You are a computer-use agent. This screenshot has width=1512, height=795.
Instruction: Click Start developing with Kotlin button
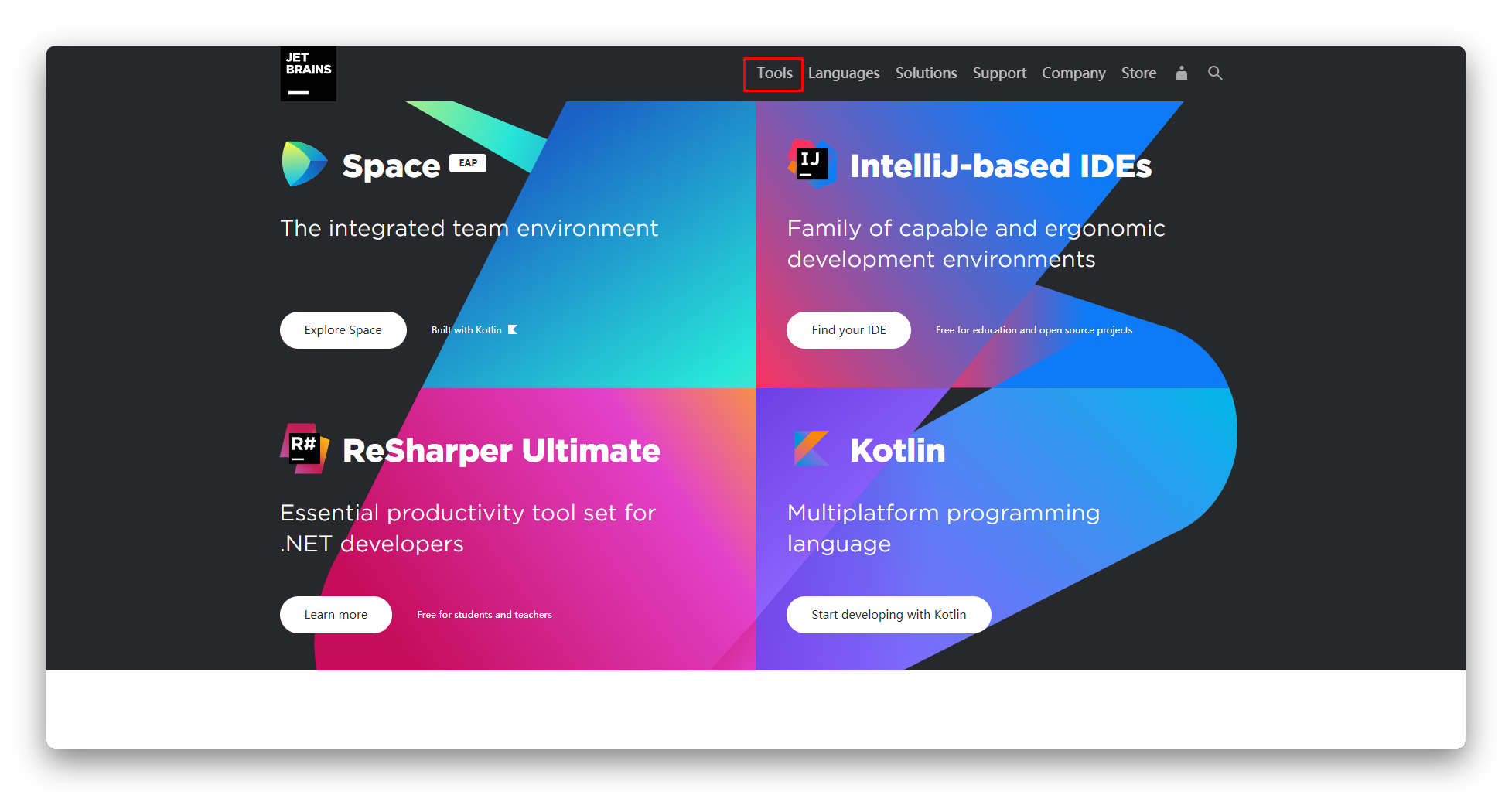[889, 615]
